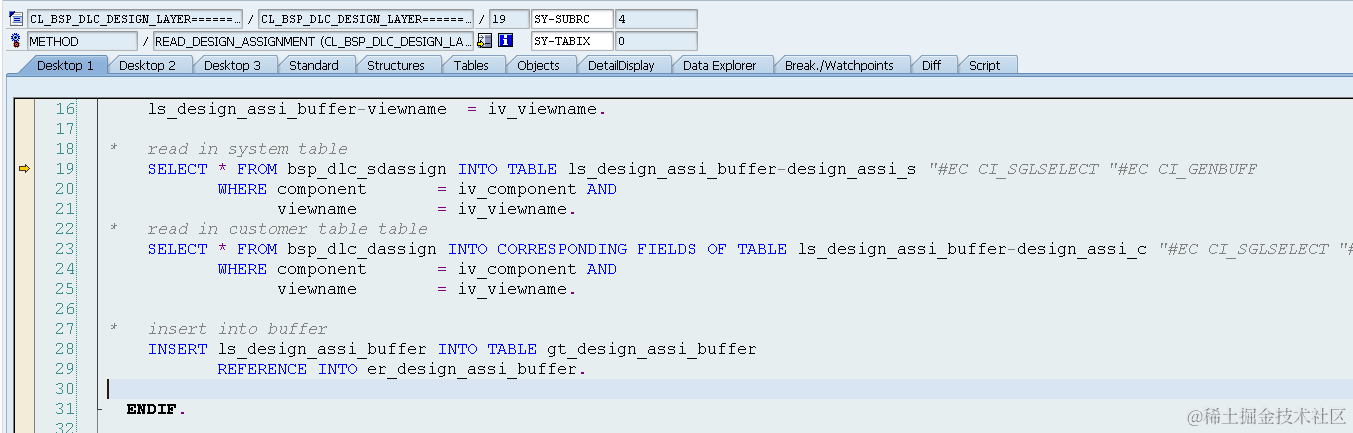
Task: Open the Break./Watchpoints tab
Action: (839, 65)
